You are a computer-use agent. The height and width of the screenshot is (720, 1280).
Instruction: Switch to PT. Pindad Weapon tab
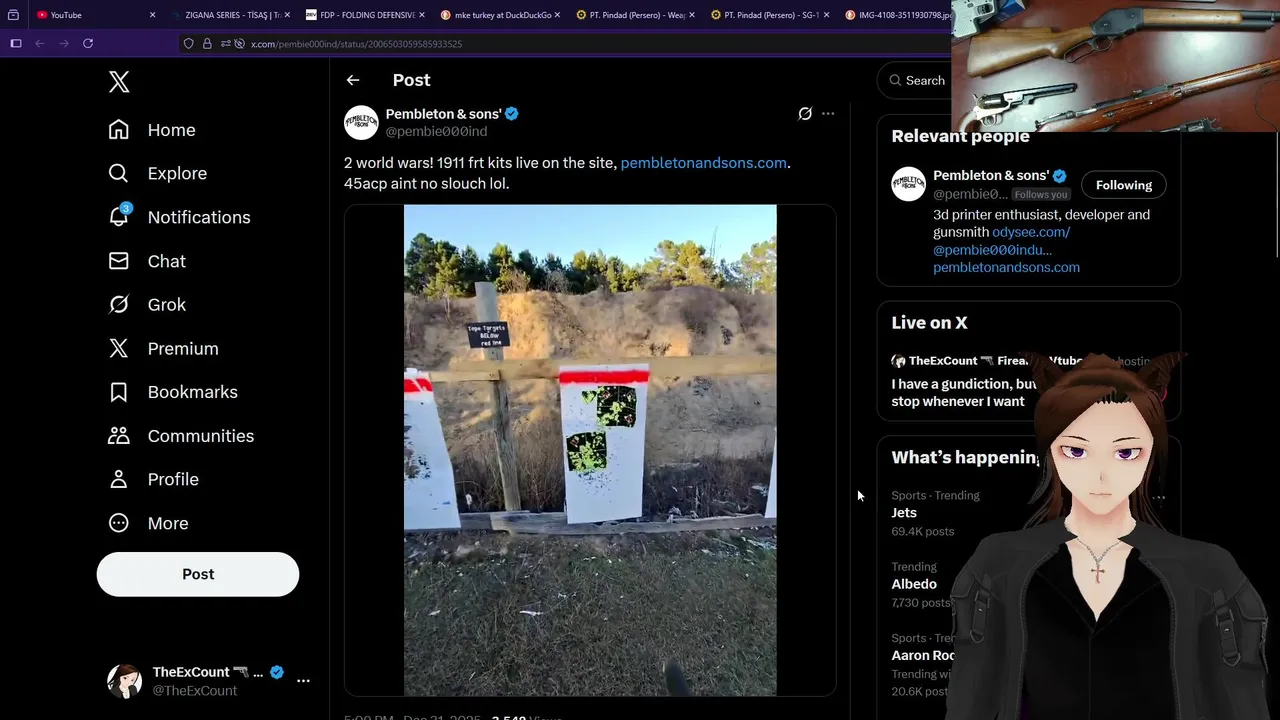pos(631,15)
